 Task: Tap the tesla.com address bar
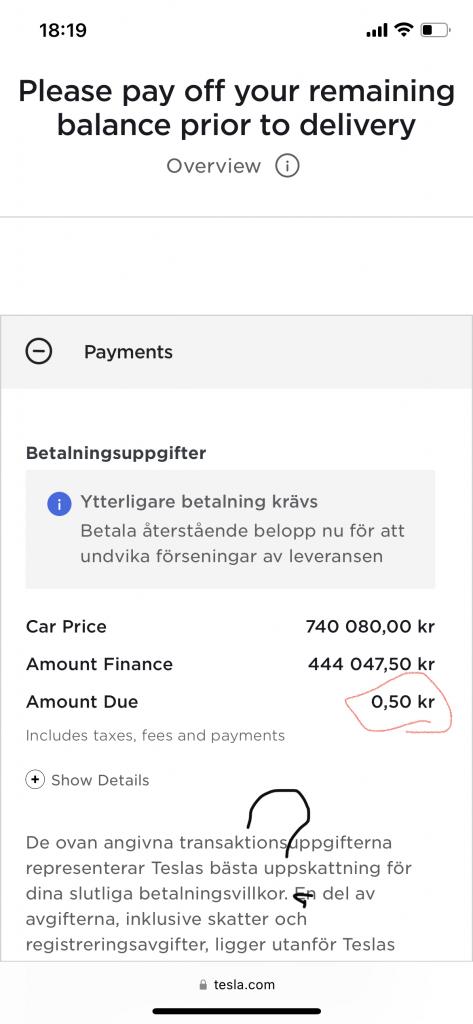236,985
